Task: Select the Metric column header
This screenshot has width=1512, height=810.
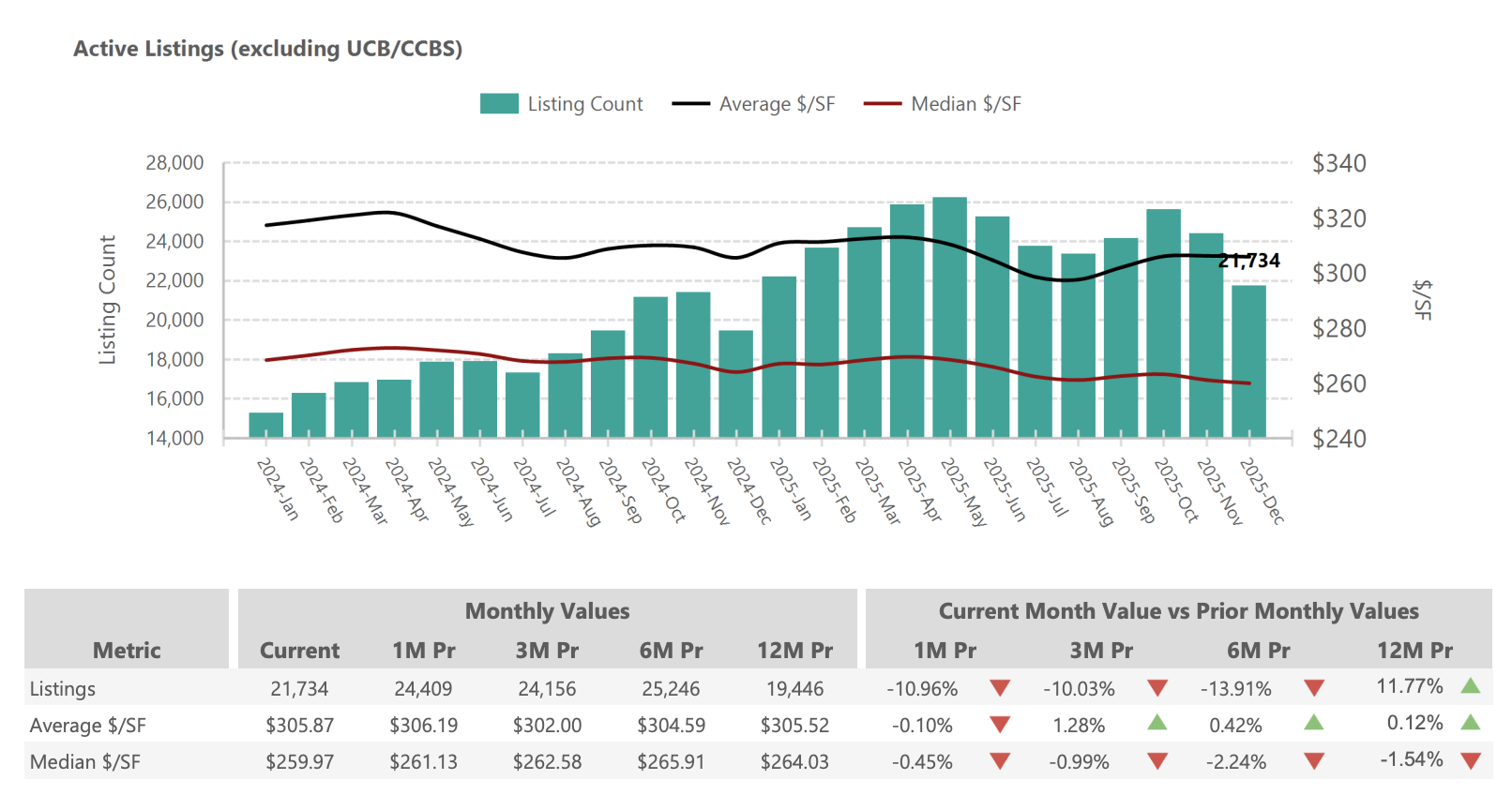Action: tap(127, 650)
